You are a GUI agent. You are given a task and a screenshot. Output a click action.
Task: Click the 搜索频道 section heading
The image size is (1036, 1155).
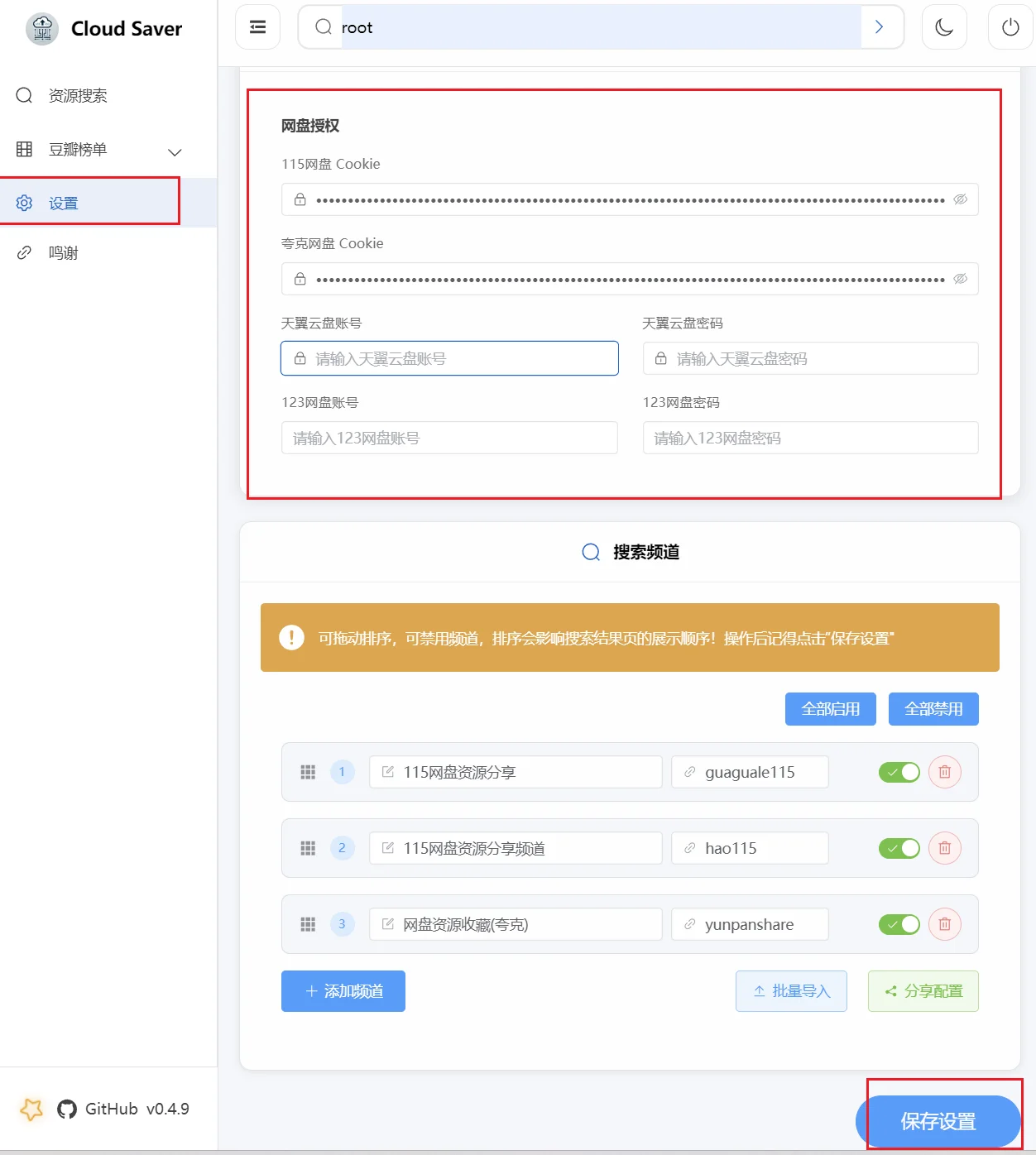(x=646, y=552)
